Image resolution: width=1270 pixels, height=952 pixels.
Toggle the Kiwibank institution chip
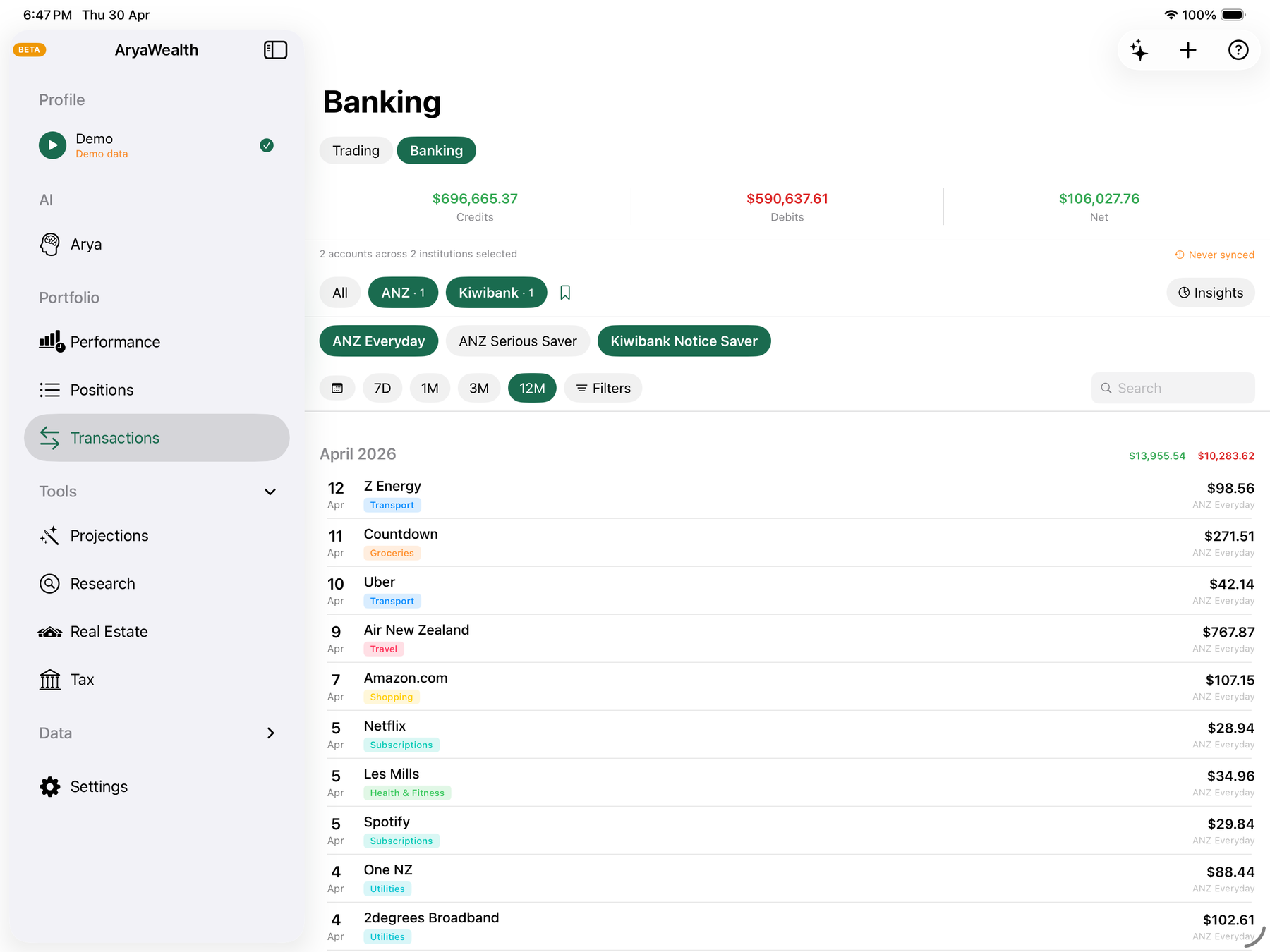[496, 293]
